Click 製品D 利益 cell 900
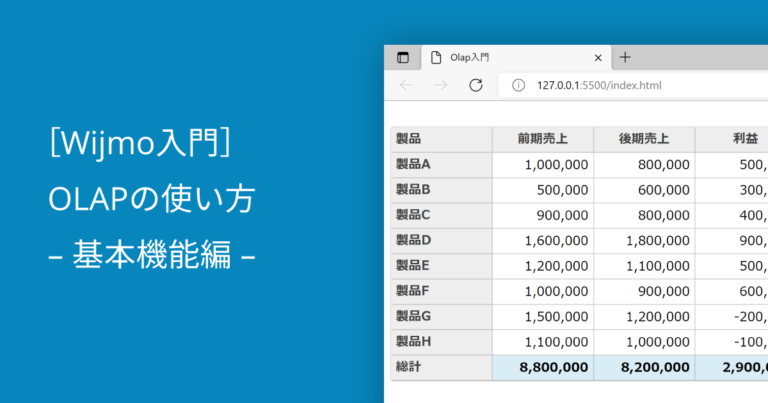The width and height of the screenshot is (768, 403). click(732, 240)
